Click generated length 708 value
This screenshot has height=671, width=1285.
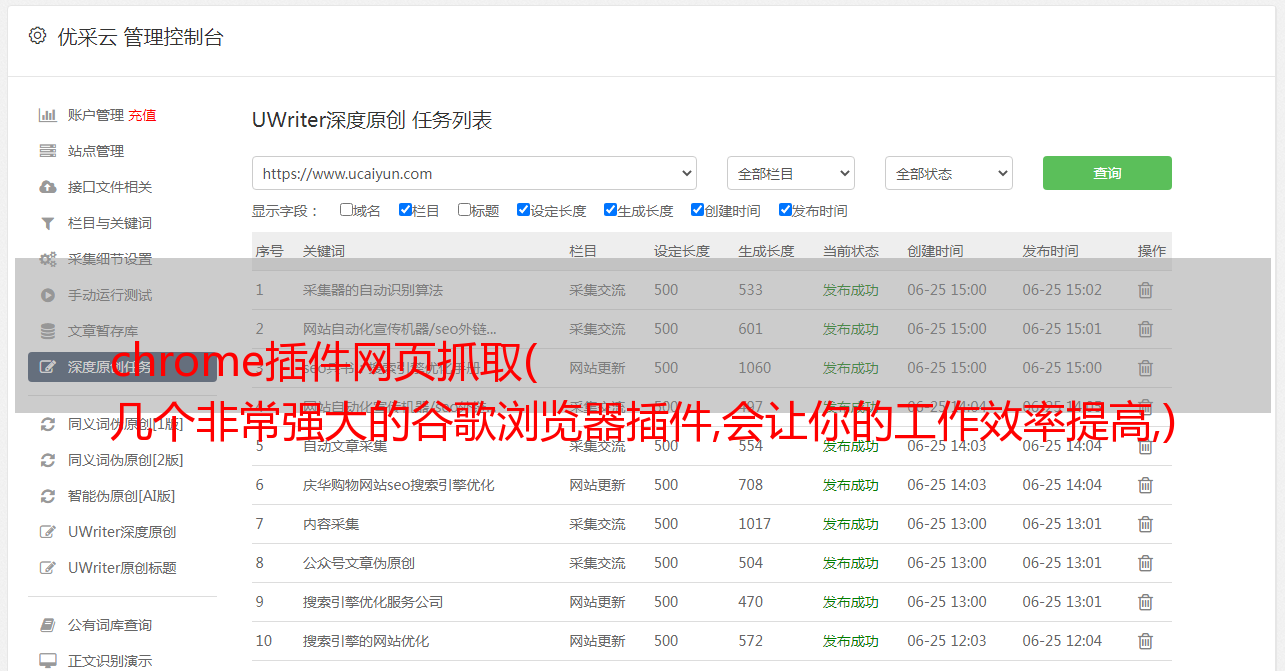(751, 485)
